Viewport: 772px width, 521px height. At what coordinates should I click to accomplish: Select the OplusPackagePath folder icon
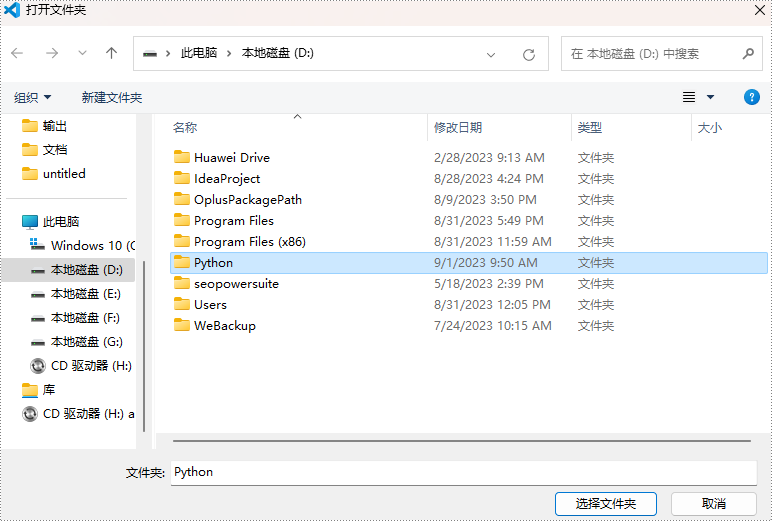182,199
